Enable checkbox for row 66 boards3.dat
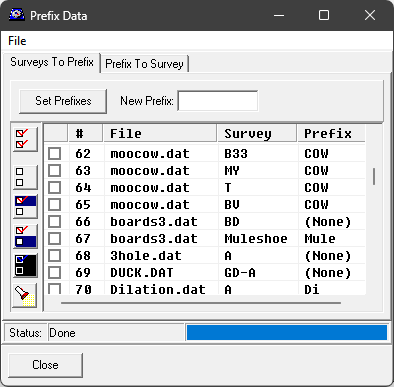The width and height of the screenshot is (394, 387). (55, 222)
